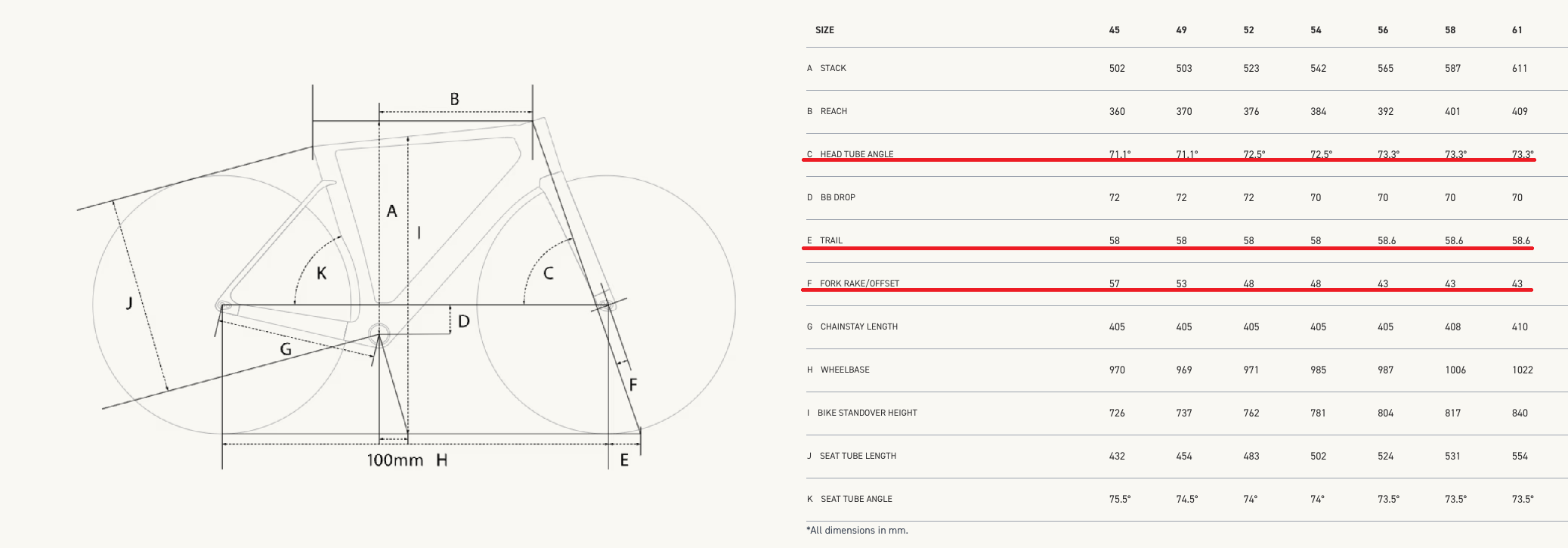Click the seat tube length value 432
This screenshot has height=548, width=1568.
(1117, 456)
